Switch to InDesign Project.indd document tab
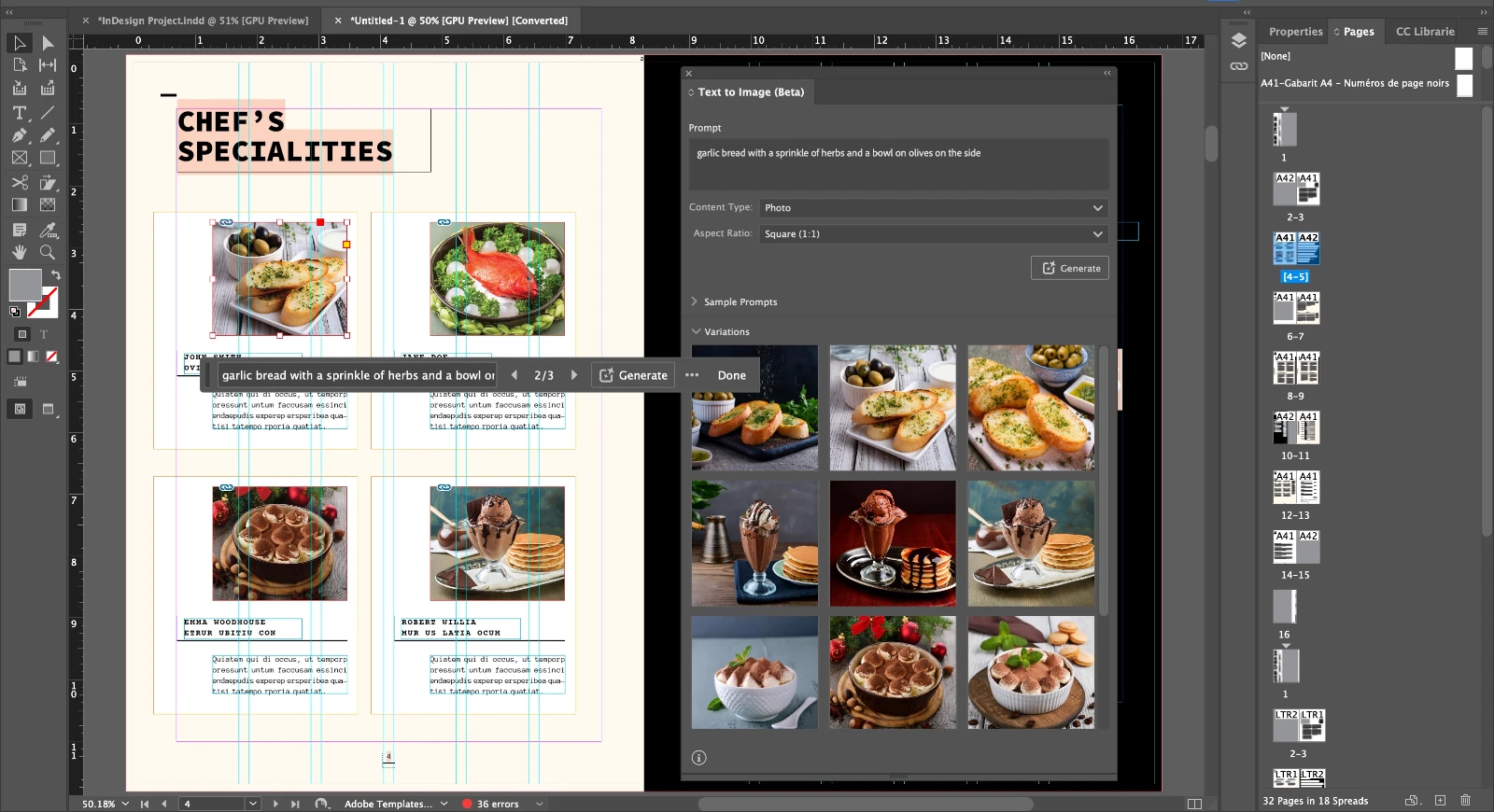This screenshot has height=812, width=1494. pos(203,21)
